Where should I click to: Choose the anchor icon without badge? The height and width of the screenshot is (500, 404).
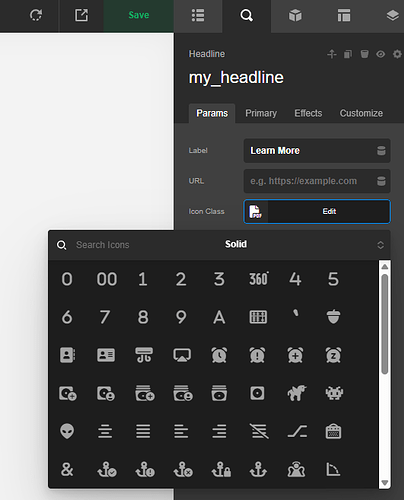tap(258, 470)
